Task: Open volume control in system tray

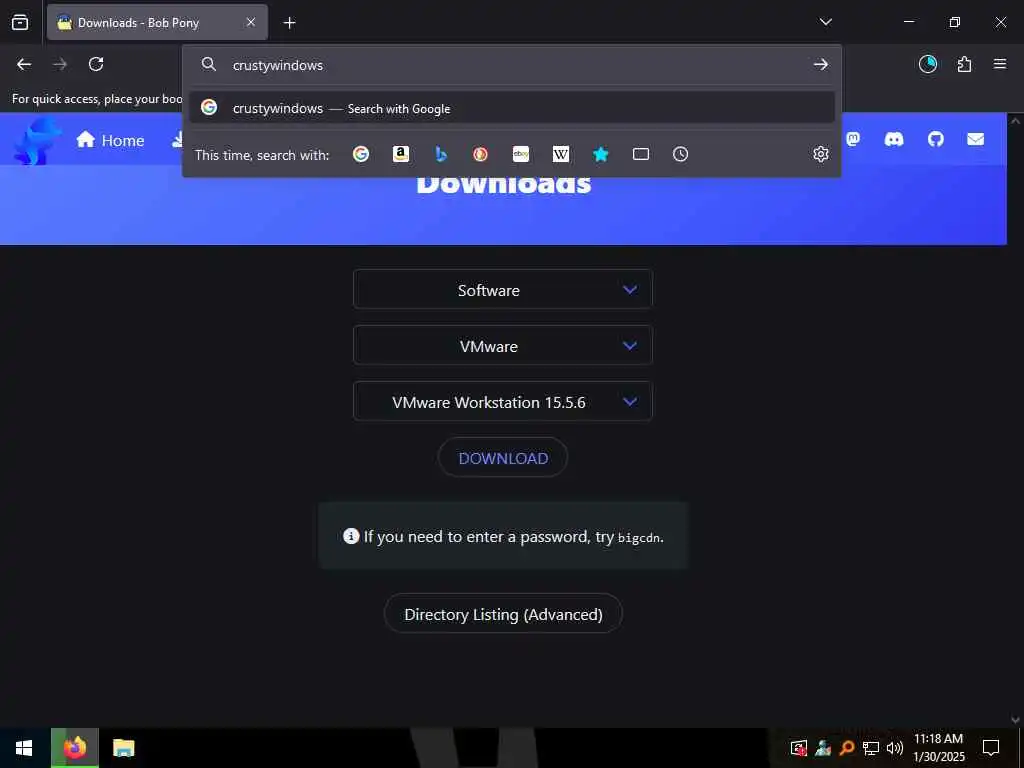Action: 895,748
